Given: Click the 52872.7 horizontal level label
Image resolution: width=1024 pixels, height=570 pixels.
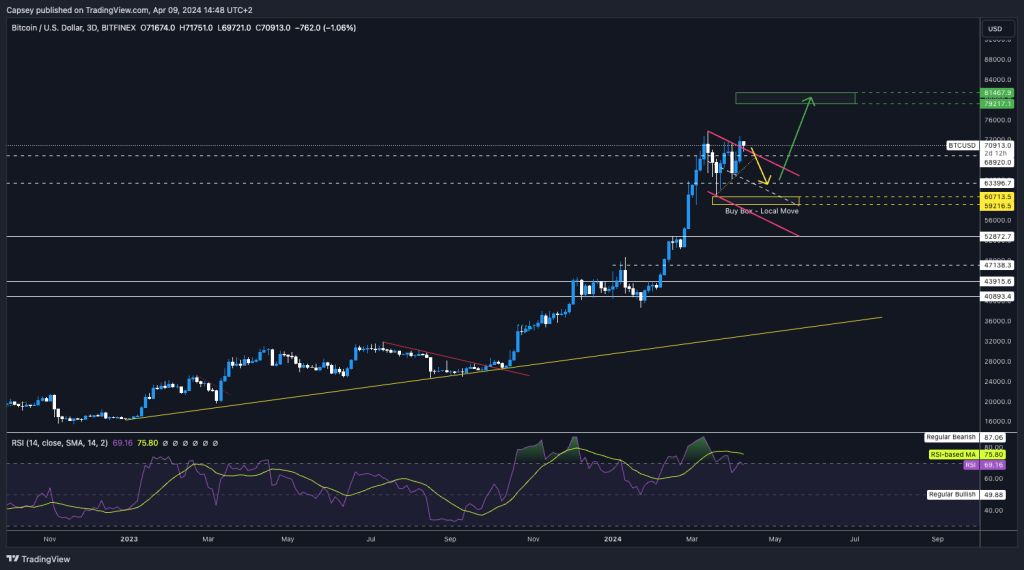Looking at the screenshot, I should point(997,236).
